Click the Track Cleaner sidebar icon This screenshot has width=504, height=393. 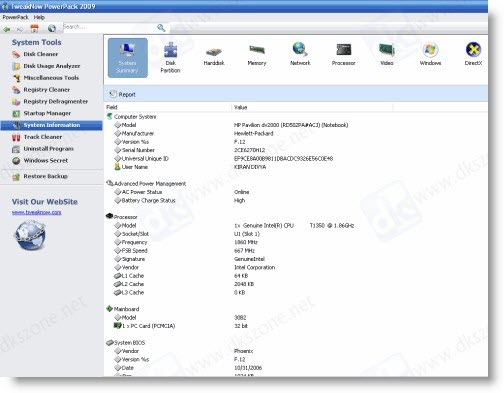[16, 137]
